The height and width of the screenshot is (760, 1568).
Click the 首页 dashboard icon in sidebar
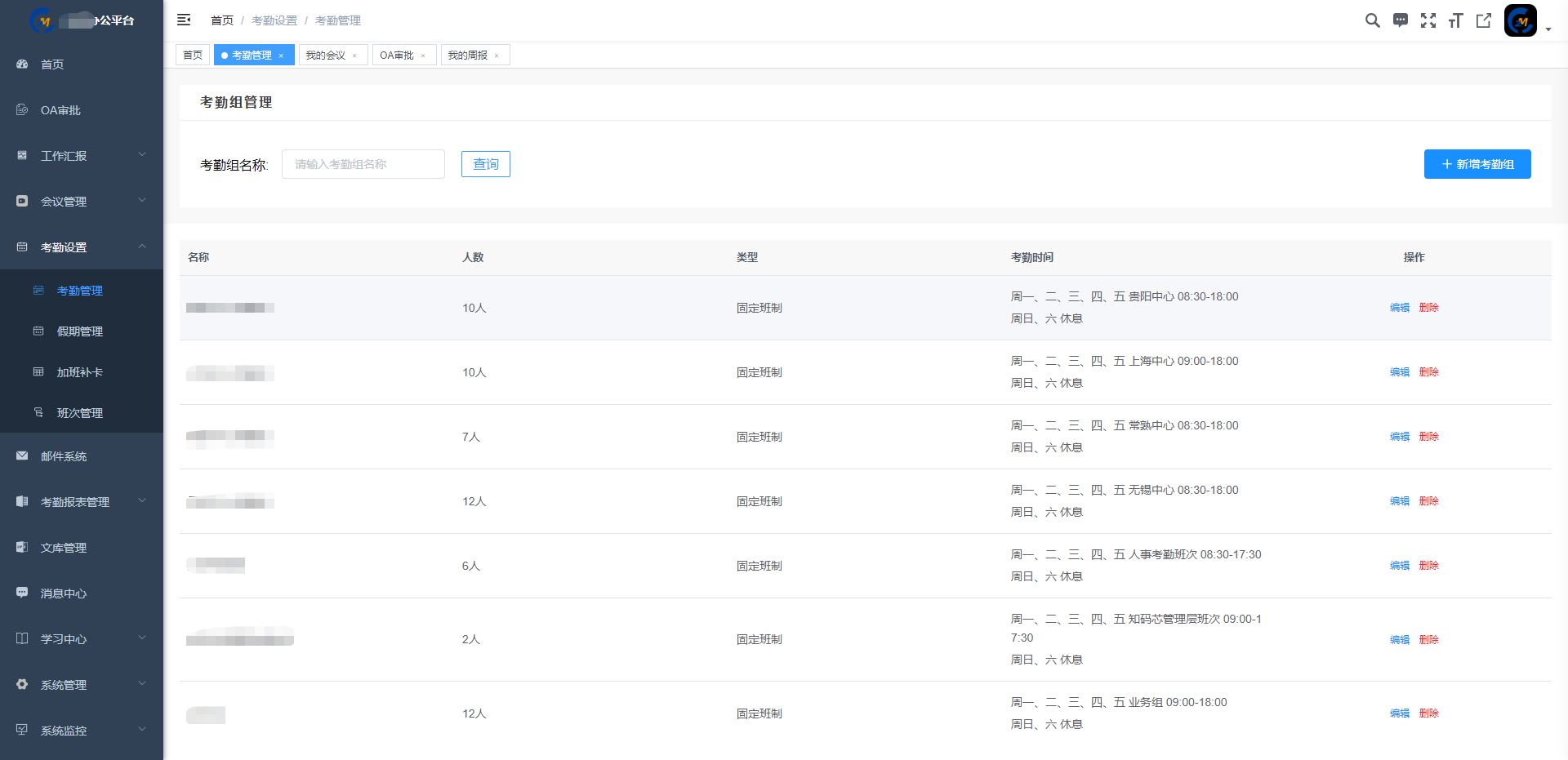click(22, 64)
